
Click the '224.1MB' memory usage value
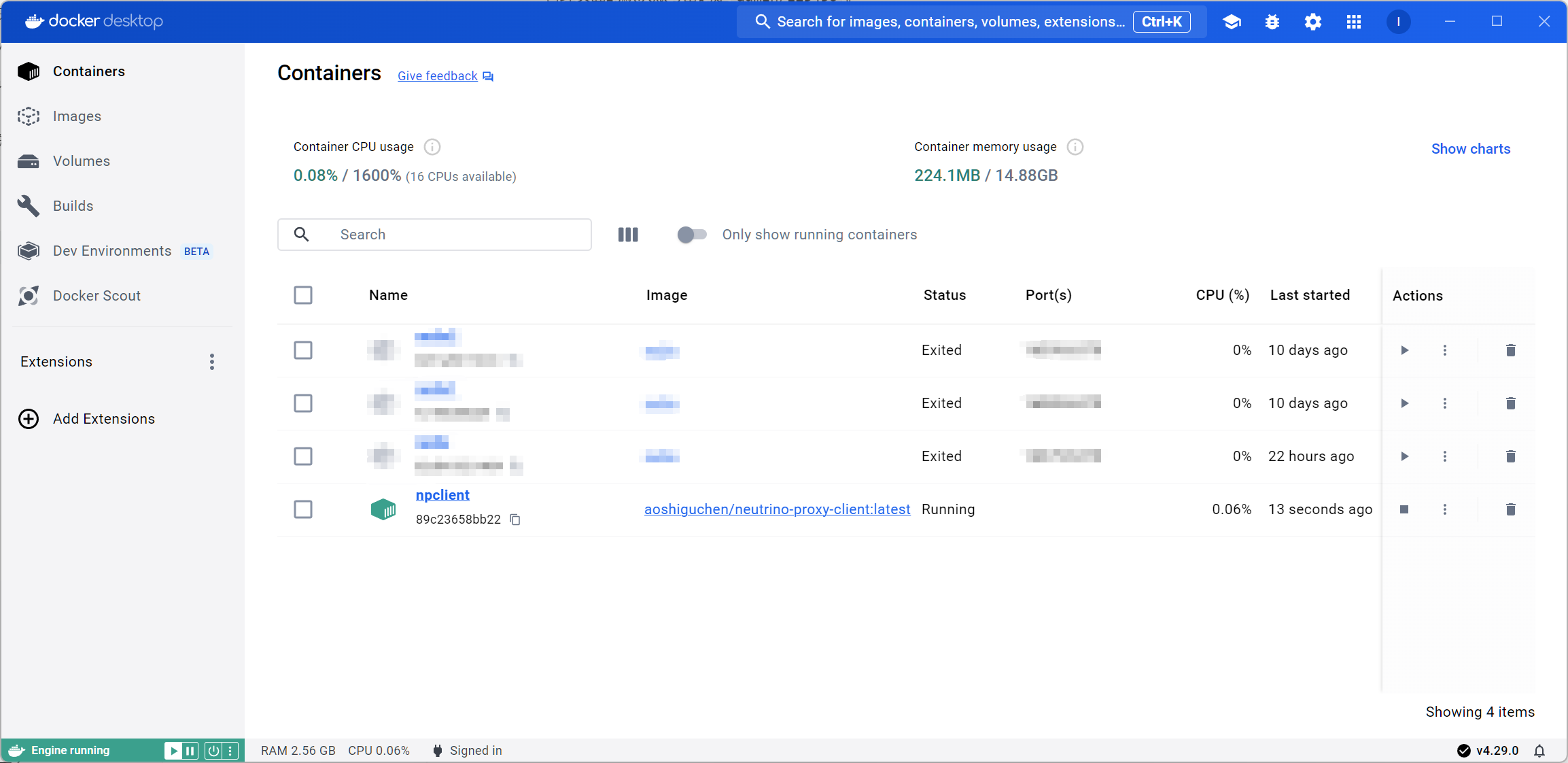(x=947, y=175)
